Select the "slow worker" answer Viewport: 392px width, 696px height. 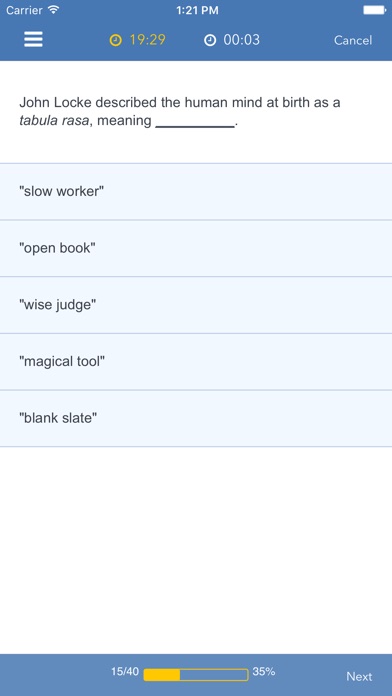pos(196,192)
